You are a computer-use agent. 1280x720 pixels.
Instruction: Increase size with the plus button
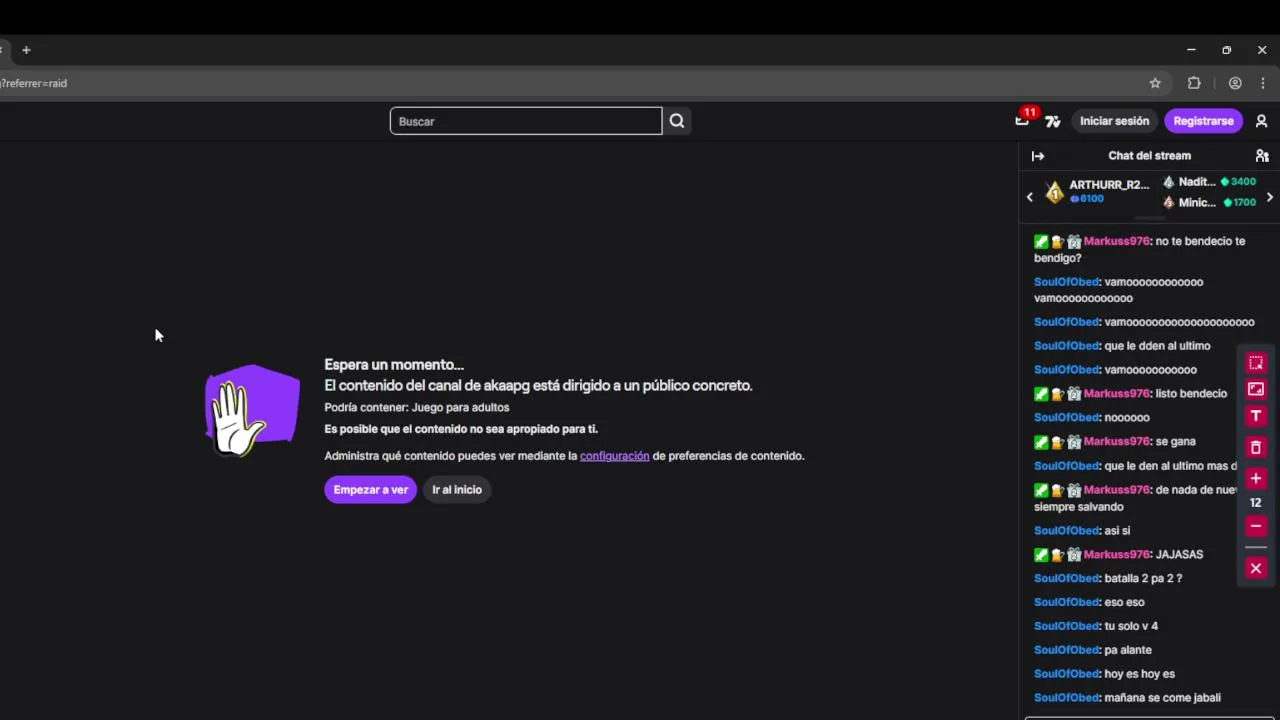coord(1256,479)
